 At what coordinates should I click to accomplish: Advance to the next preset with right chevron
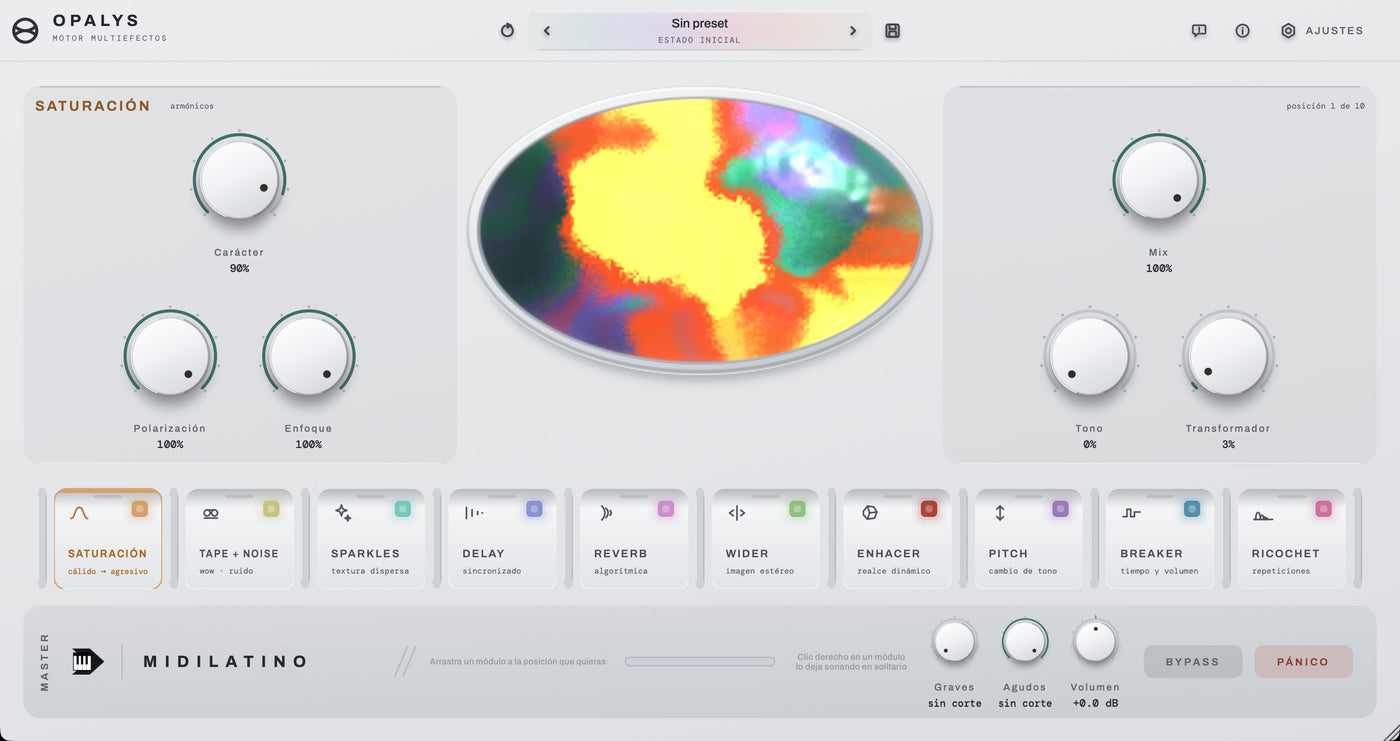(853, 31)
